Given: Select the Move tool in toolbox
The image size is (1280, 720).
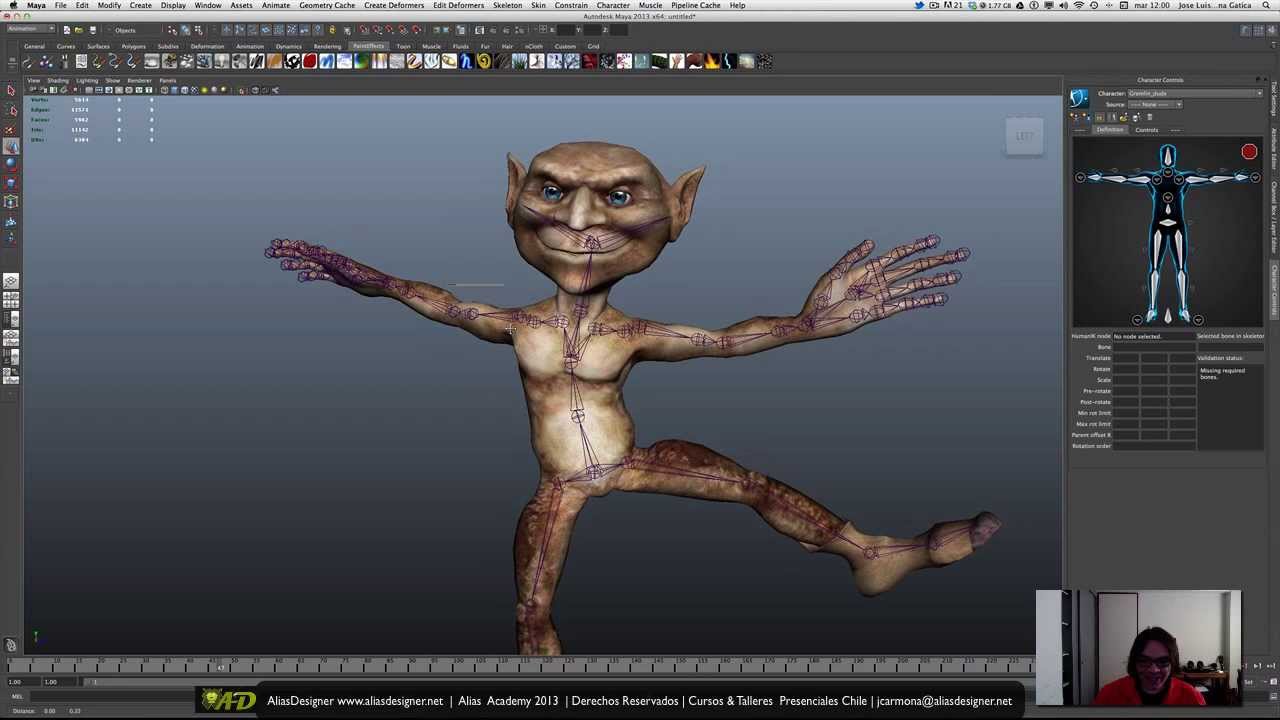Looking at the screenshot, I should tap(11, 146).
